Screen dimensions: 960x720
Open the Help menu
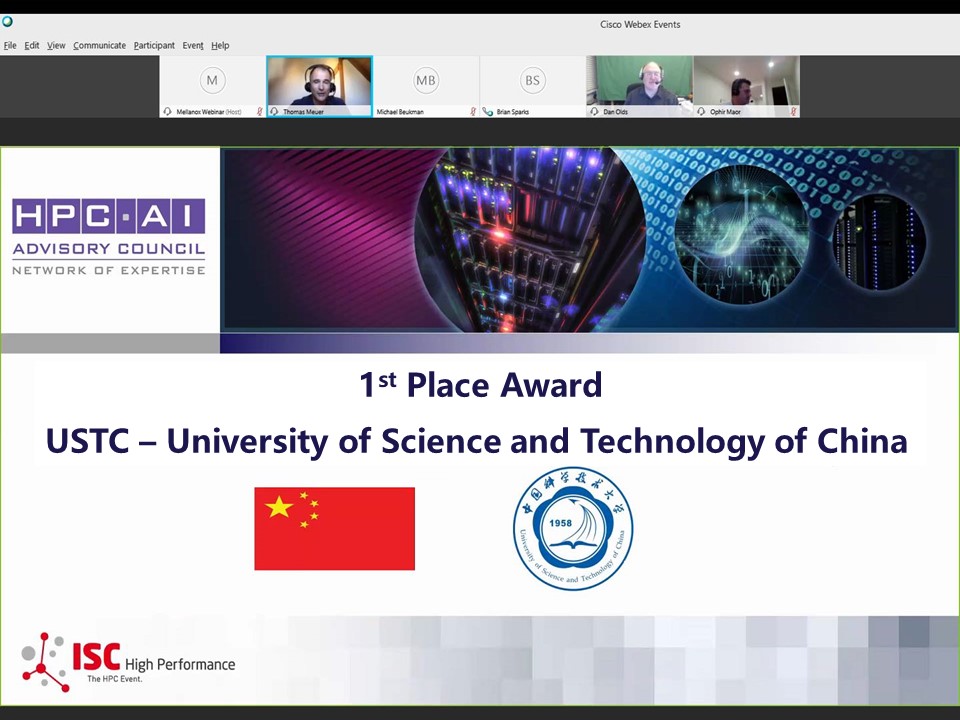(220, 45)
